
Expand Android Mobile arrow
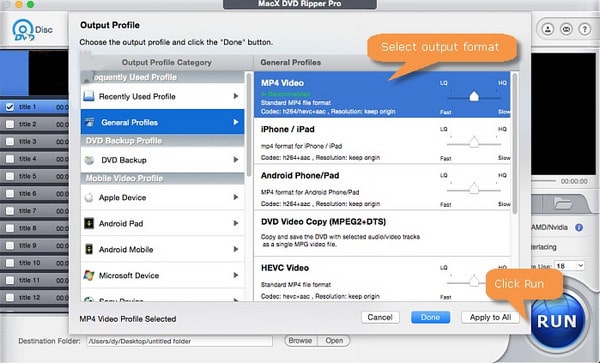236,249
